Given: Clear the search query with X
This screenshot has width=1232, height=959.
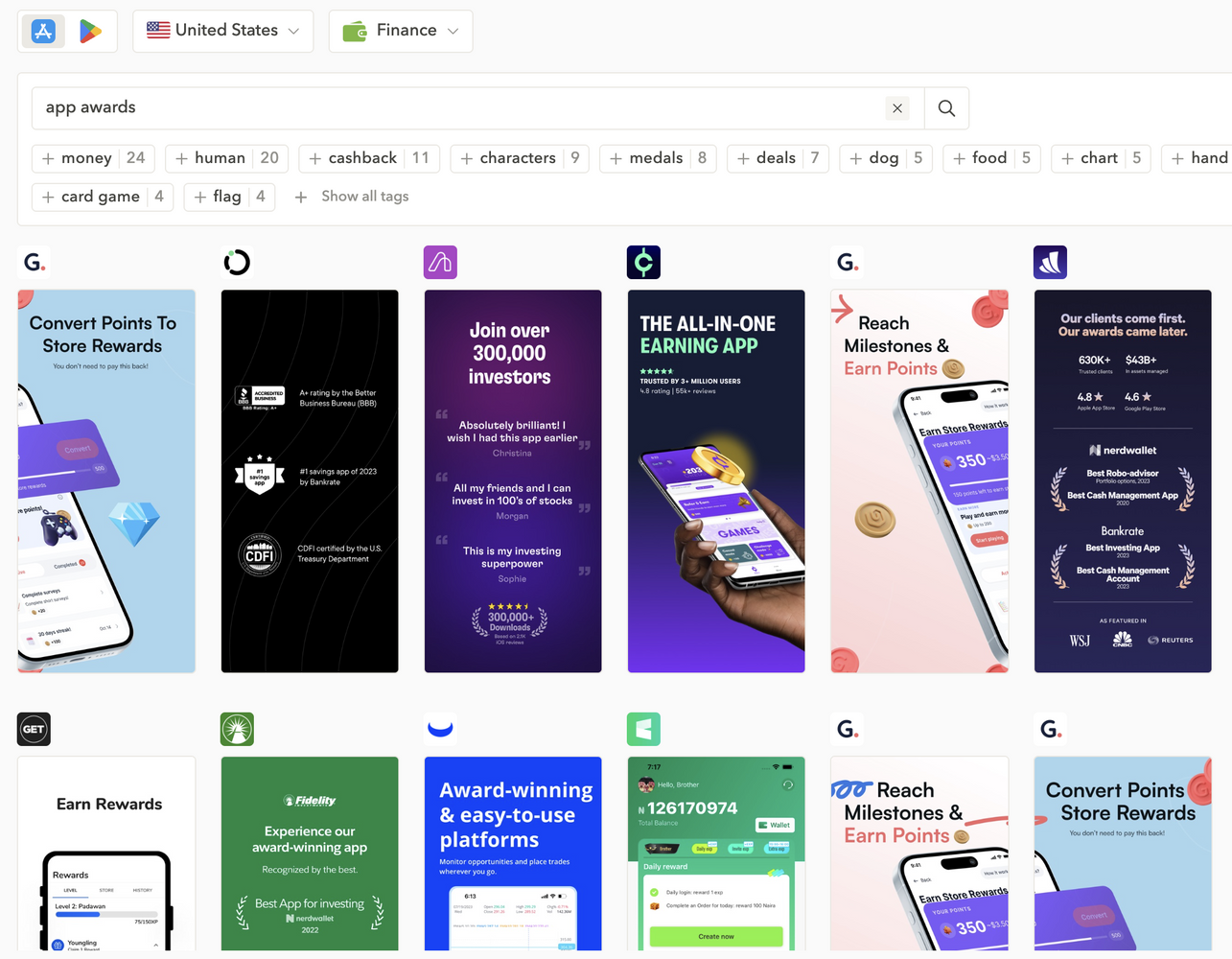Looking at the screenshot, I should click(897, 108).
